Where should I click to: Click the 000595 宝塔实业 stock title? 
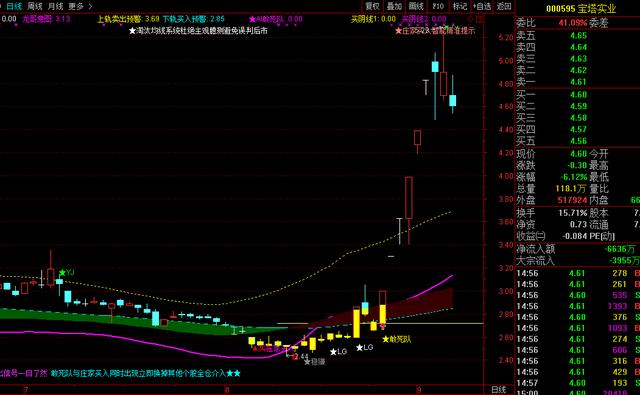(581, 9)
